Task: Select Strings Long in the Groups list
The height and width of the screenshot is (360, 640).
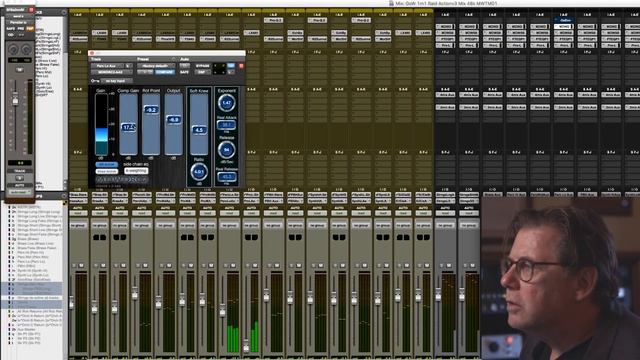Action: 39,212
